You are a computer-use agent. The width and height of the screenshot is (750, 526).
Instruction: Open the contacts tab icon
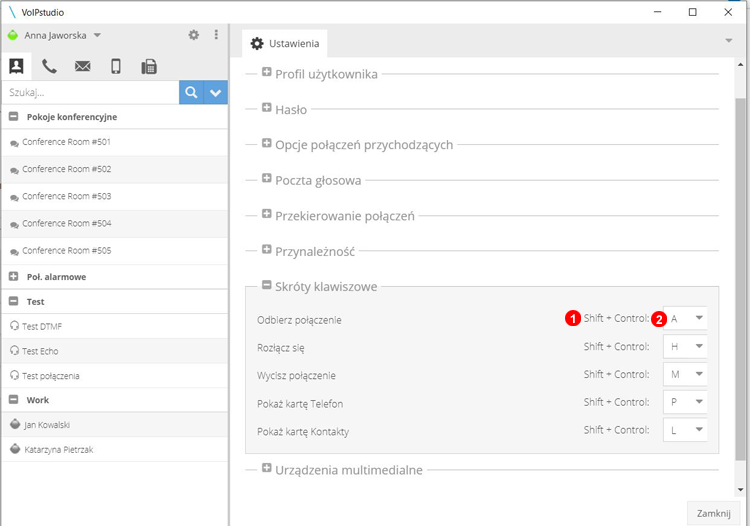tap(16, 67)
